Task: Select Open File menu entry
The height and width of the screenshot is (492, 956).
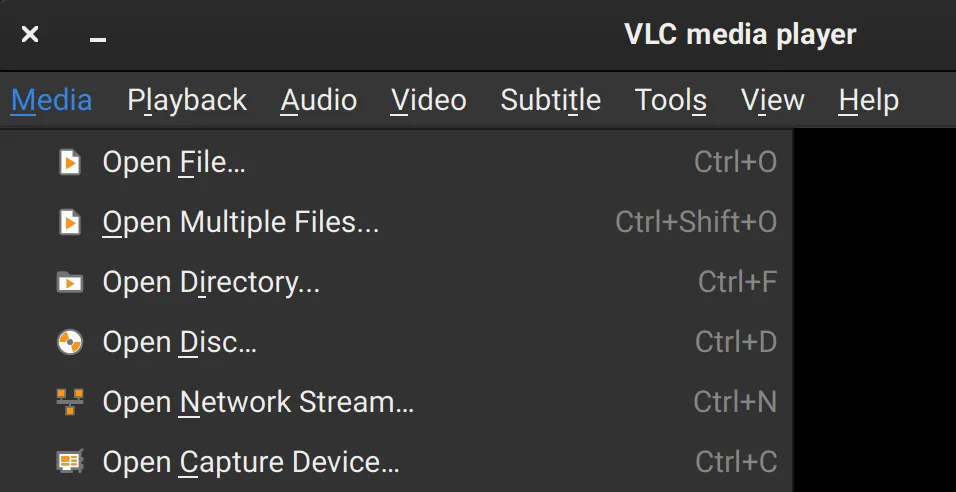Action: tap(174, 162)
